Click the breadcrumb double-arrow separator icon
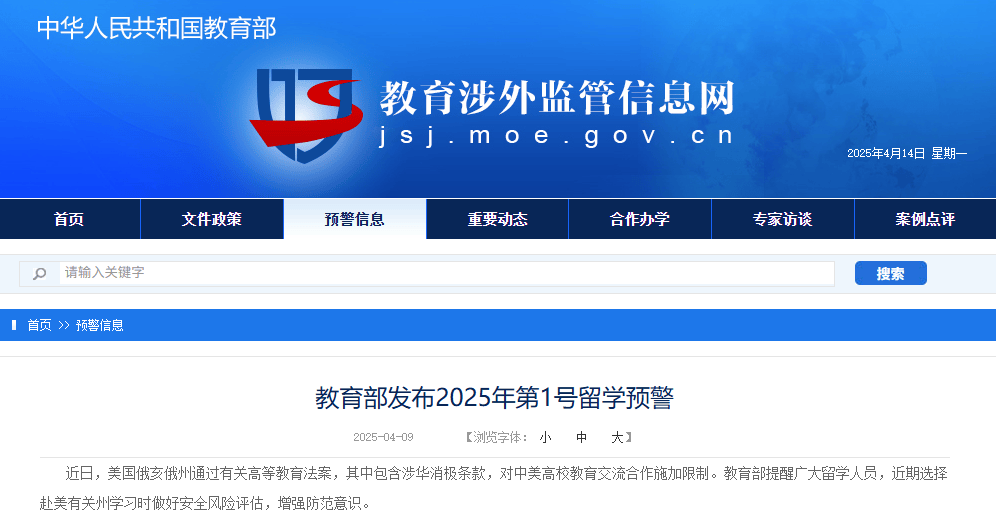This screenshot has width=996, height=525. pyautogui.click(x=64, y=325)
